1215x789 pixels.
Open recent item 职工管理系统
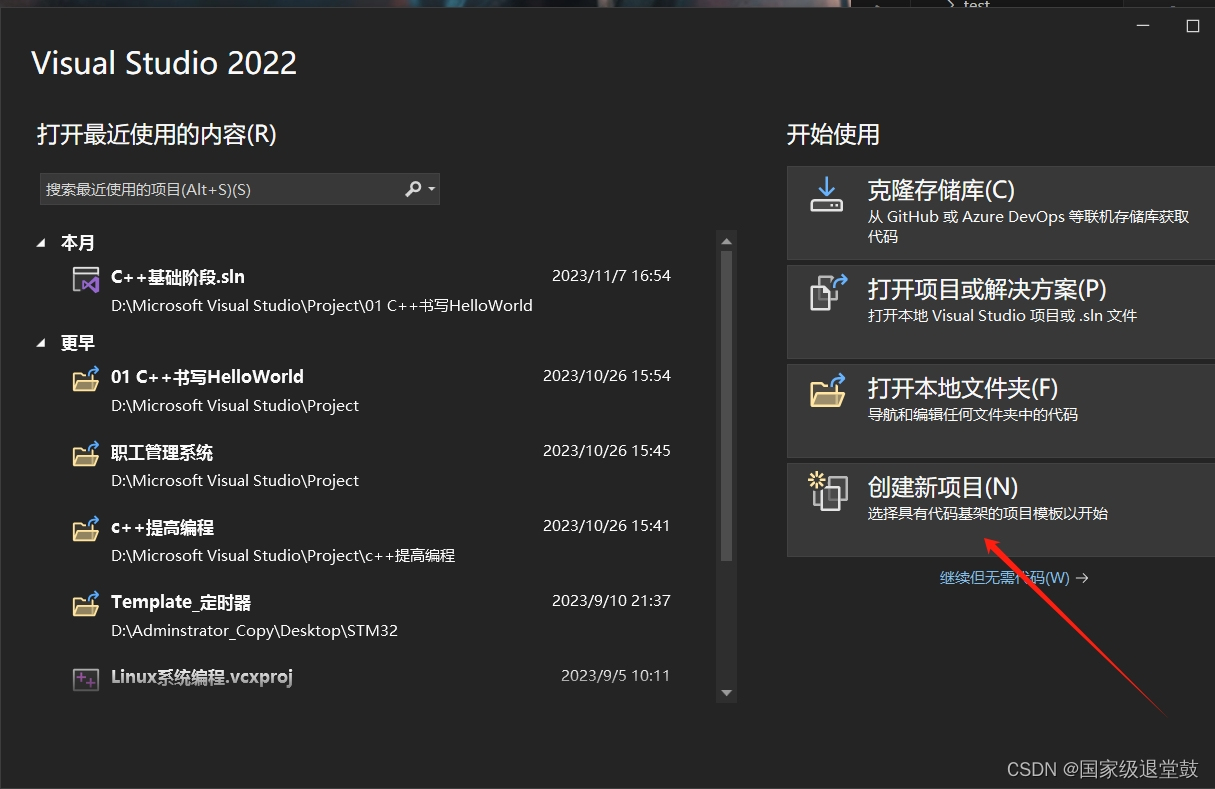(x=372, y=465)
